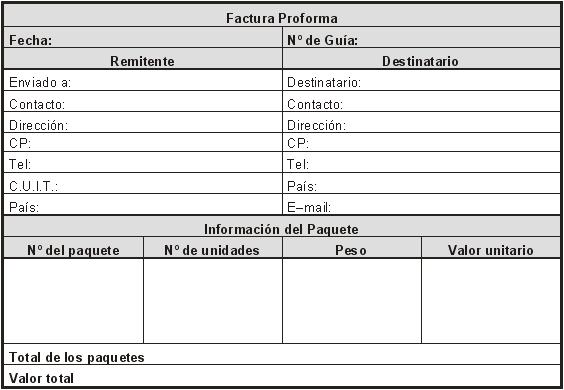Click the Remitente Tel field
The width and height of the screenshot is (564, 390).
click(x=143, y=162)
